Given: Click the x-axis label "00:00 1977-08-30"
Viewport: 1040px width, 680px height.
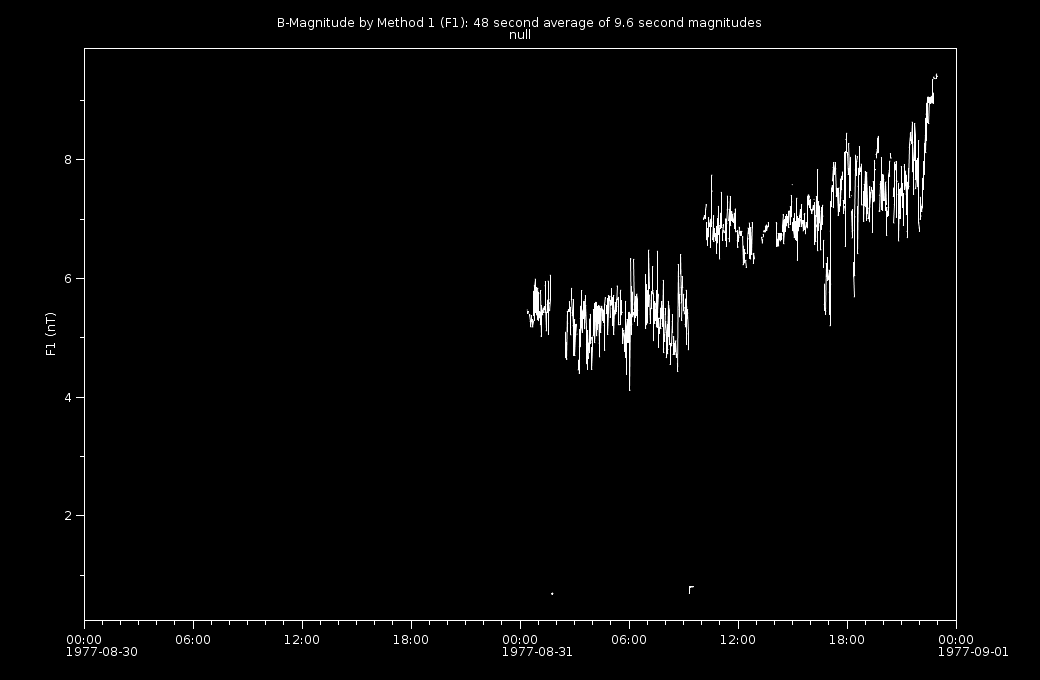Looking at the screenshot, I should 102,646.
